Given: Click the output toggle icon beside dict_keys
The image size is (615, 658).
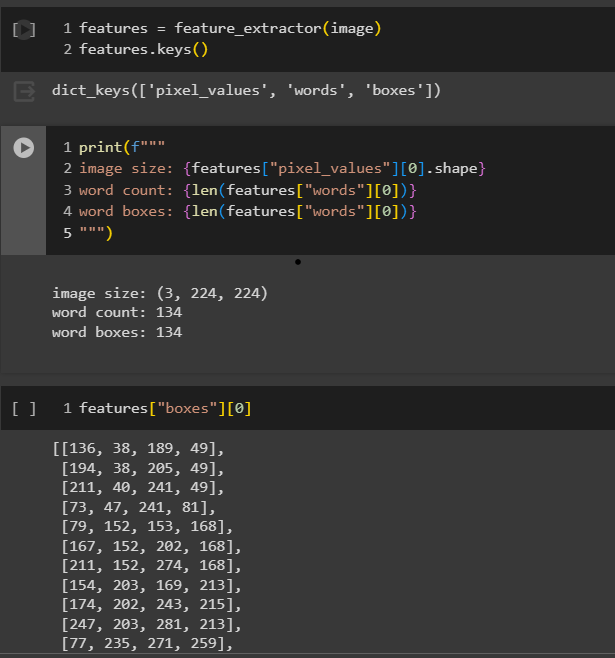Looking at the screenshot, I should click(x=24, y=91).
